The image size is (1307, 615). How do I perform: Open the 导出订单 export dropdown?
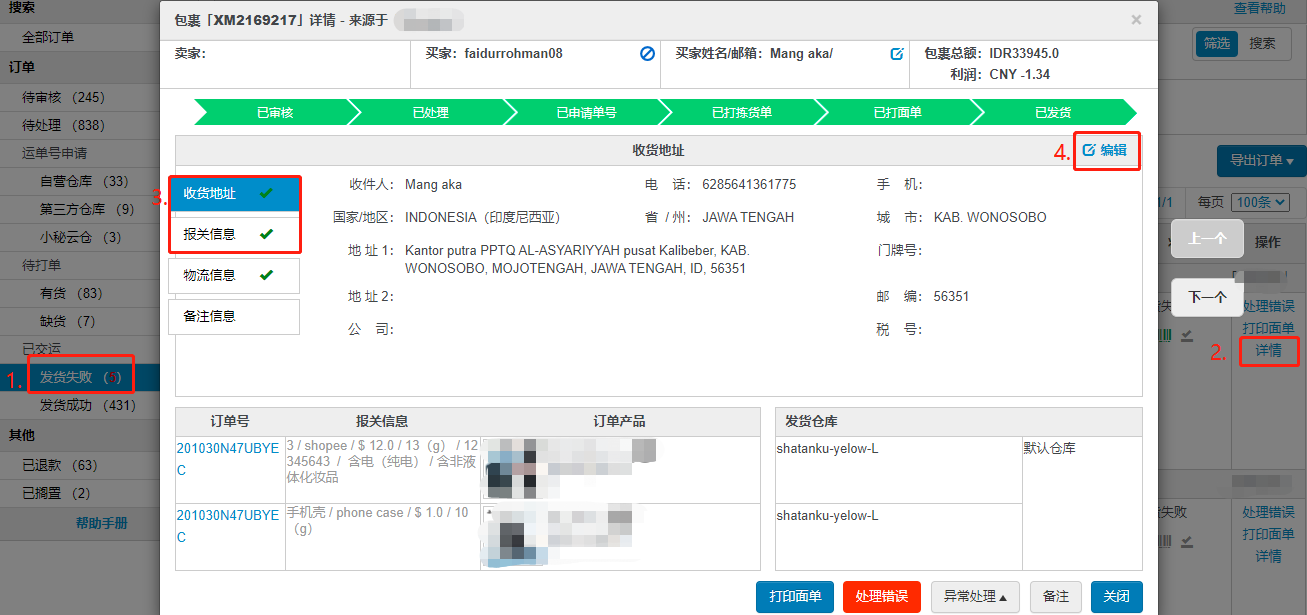1261,161
